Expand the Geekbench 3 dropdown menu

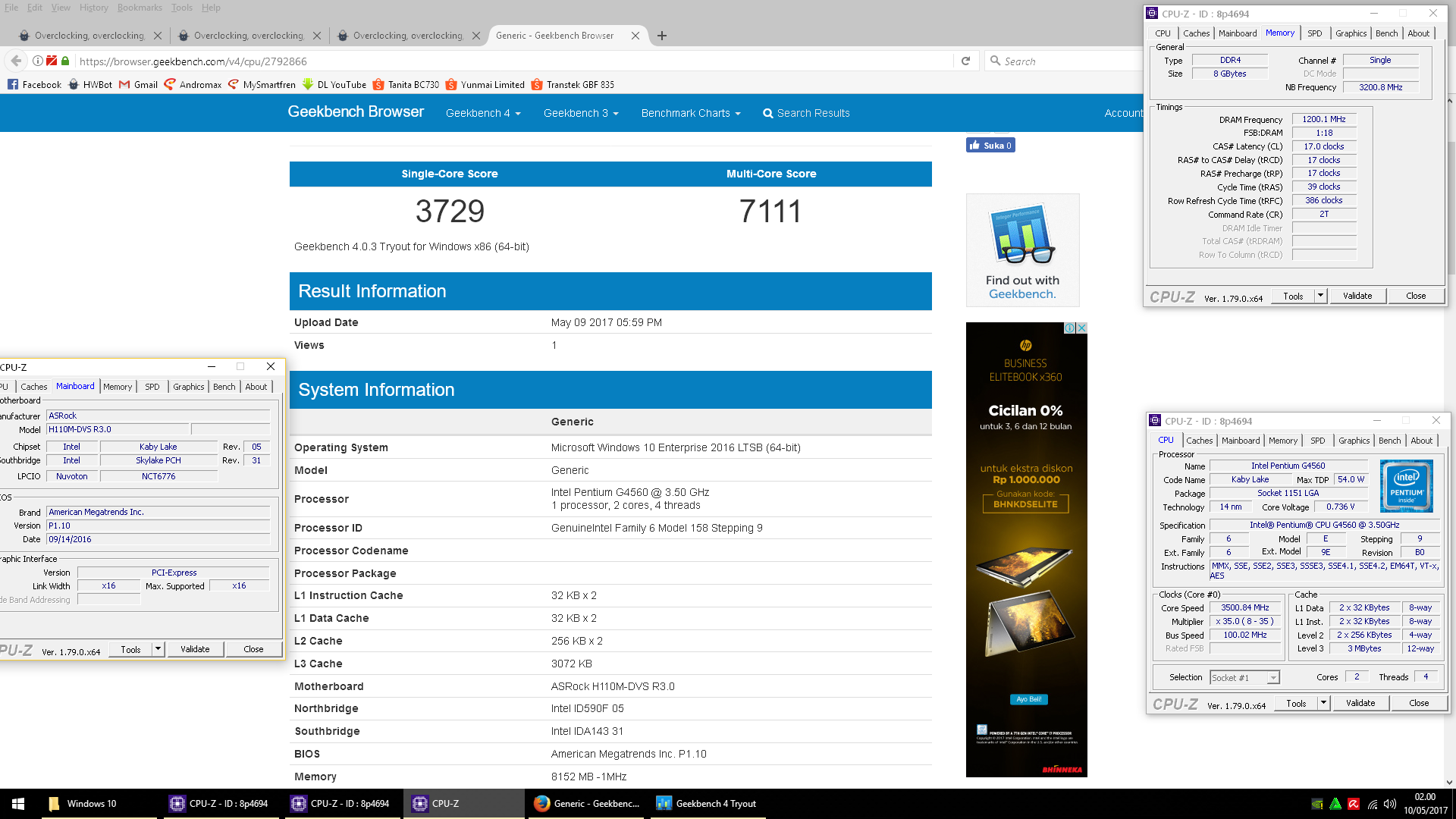pos(581,113)
